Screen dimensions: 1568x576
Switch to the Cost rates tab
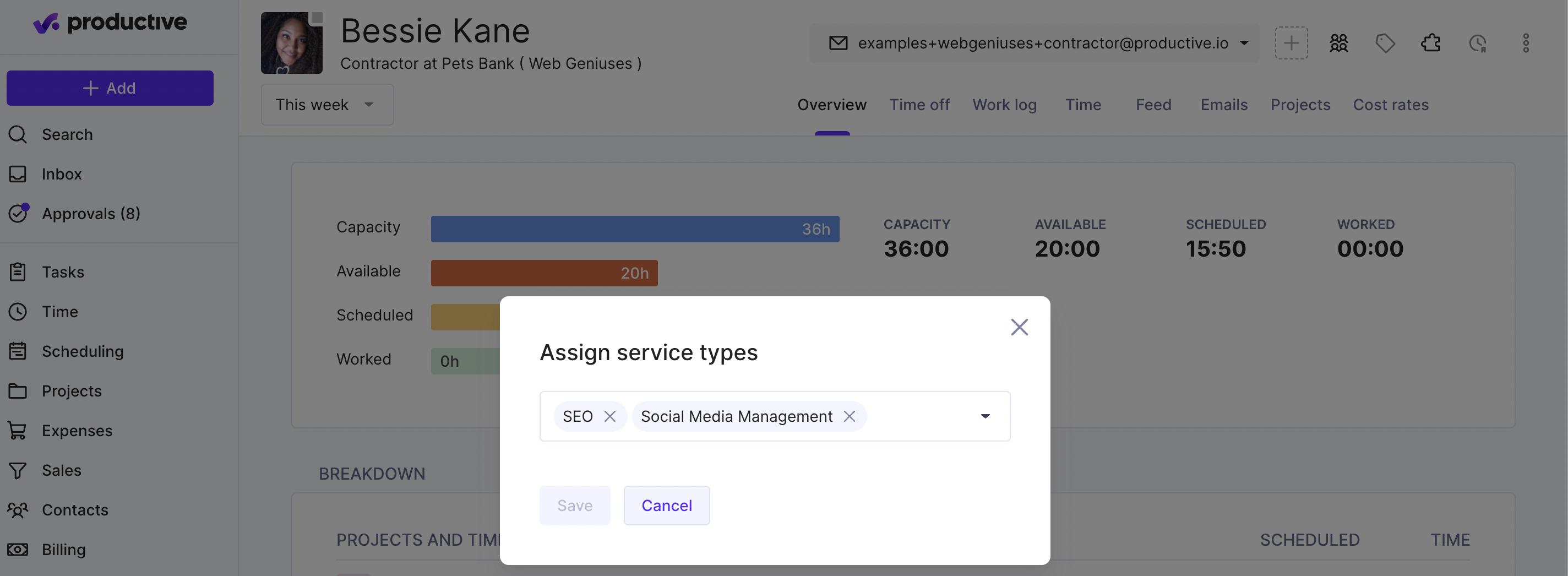pyautogui.click(x=1390, y=105)
